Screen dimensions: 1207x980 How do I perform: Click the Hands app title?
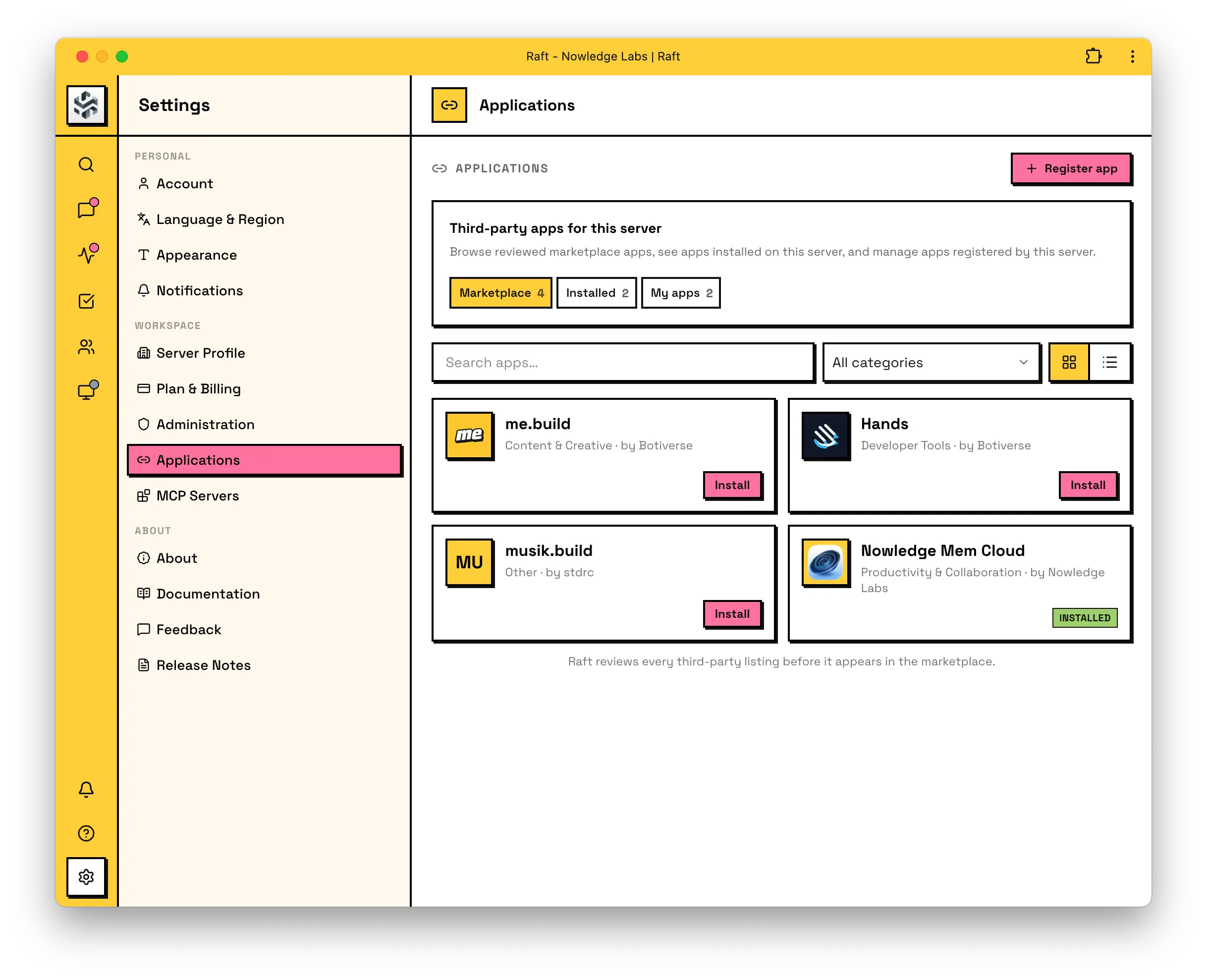(x=884, y=424)
